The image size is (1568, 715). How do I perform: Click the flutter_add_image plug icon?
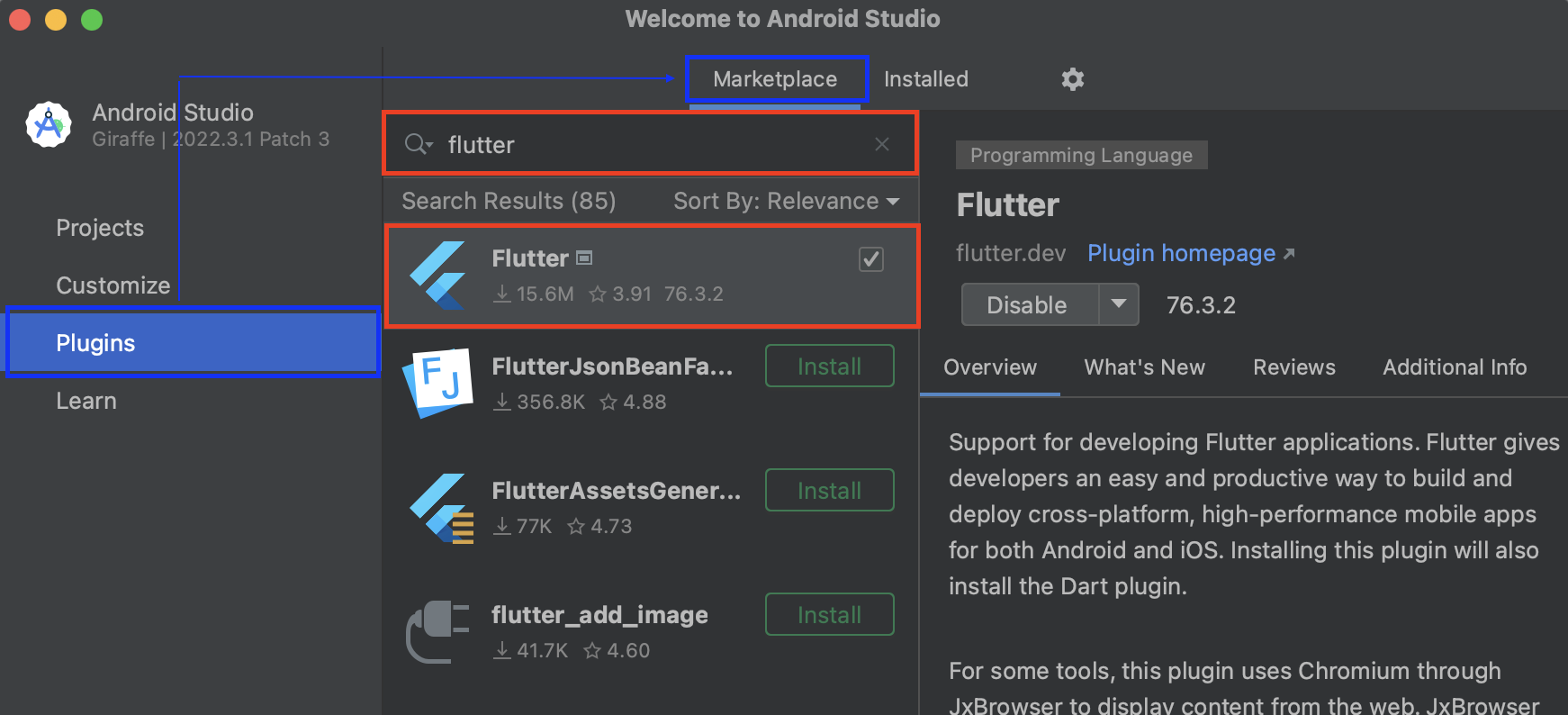coord(438,631)
